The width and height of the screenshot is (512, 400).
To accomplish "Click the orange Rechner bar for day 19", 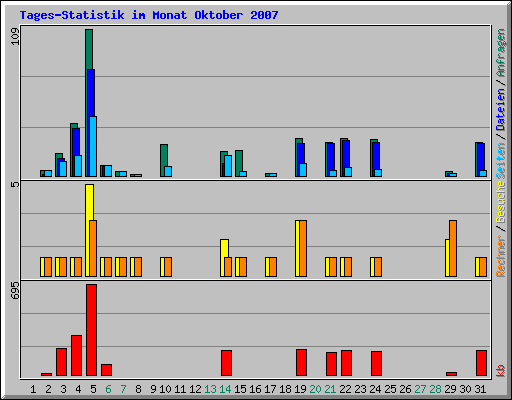I will [x=303, y=248].
